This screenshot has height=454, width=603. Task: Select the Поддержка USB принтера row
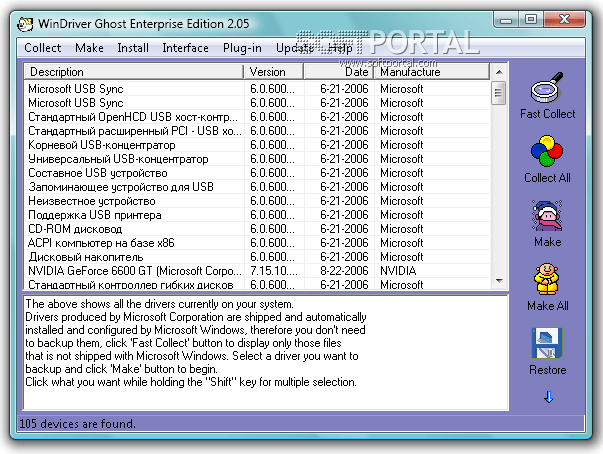click(x=258, y=215)
